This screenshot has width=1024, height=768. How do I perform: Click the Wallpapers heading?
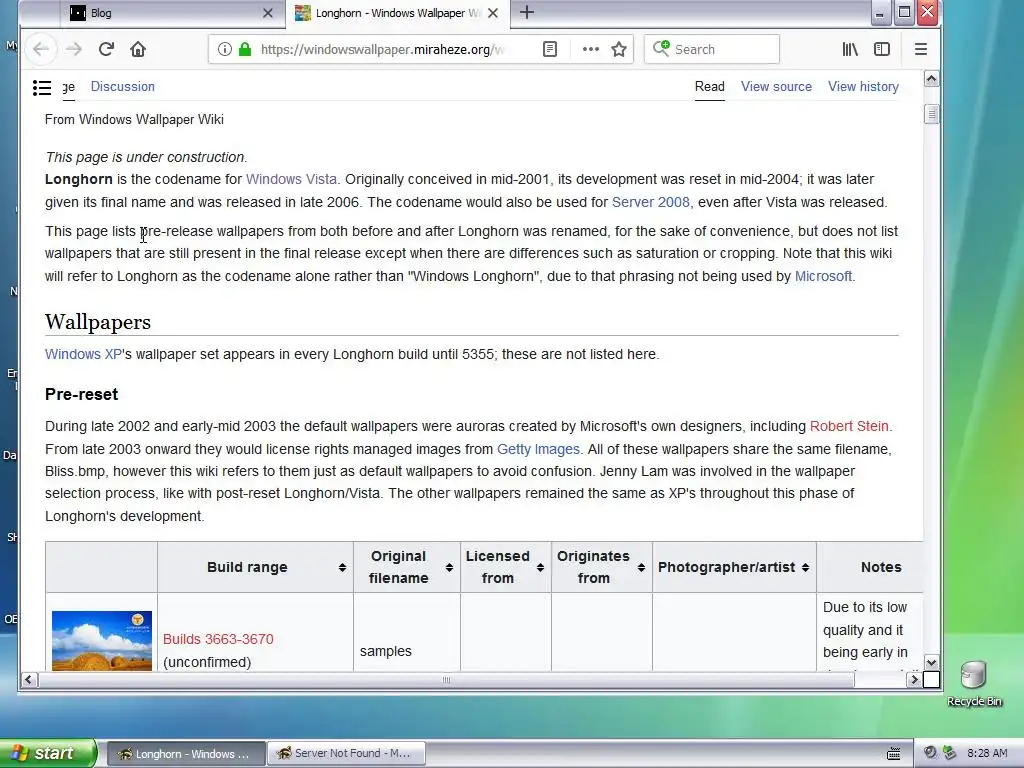coord(98,322)
